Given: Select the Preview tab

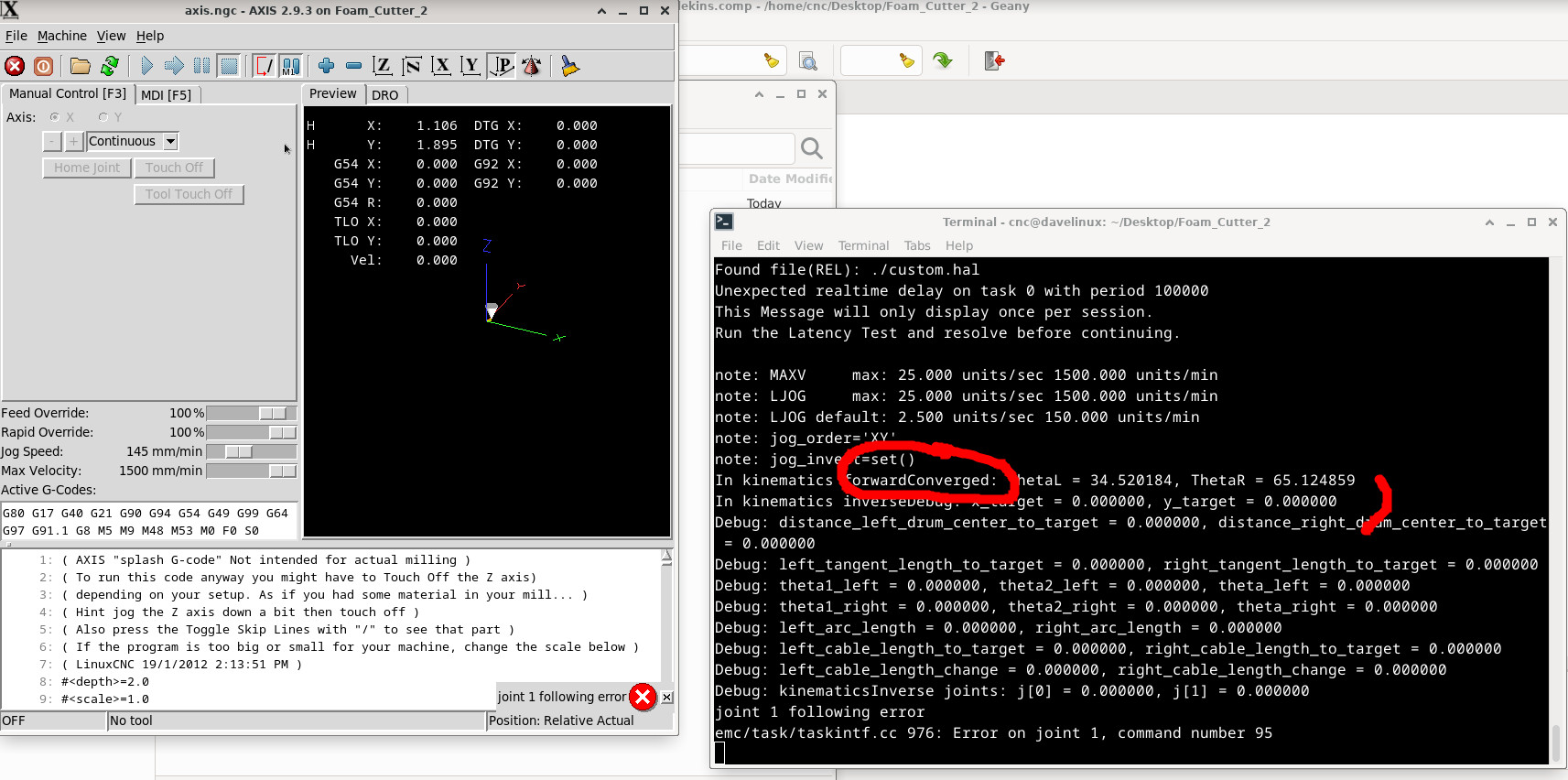Looking at the screenshot, I should click(x=333, y=93).
